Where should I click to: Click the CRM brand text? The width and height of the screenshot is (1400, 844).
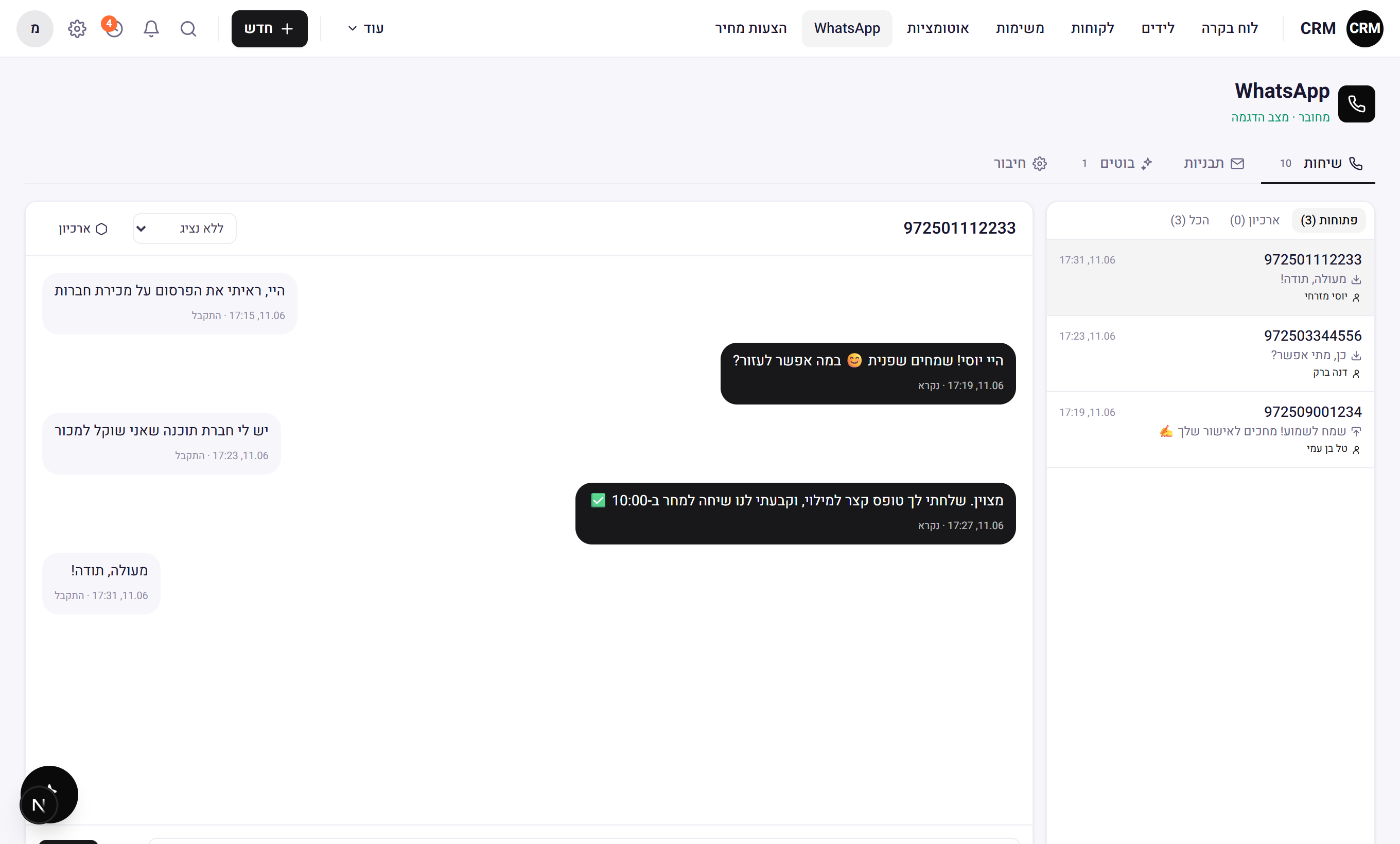coord(1318,28)
